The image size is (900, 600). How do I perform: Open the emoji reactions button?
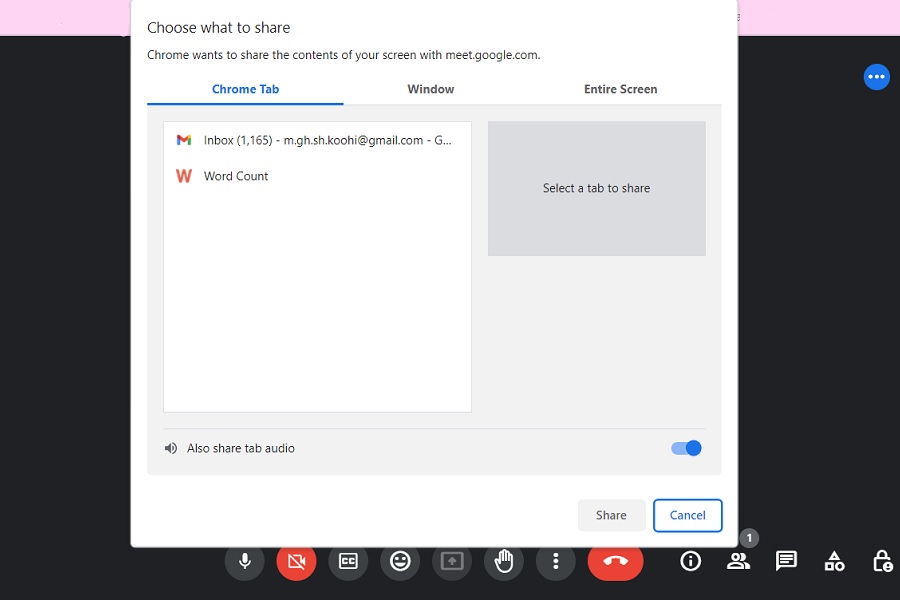click(x=400, y=561)
